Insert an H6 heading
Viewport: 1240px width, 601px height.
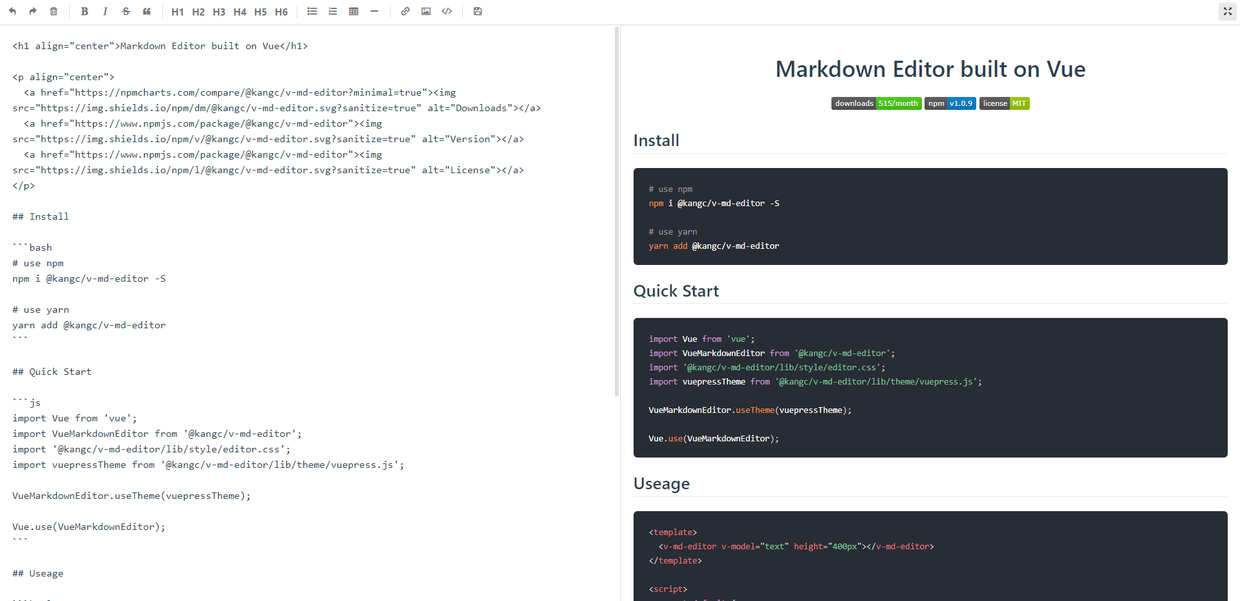click(x=281, y=12)
